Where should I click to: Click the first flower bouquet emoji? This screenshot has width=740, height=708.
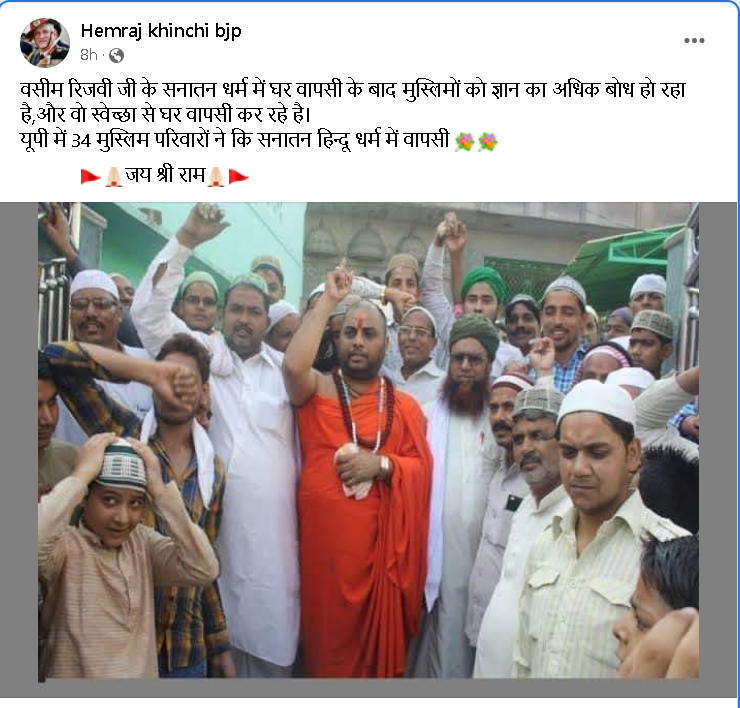coord(464,142)
